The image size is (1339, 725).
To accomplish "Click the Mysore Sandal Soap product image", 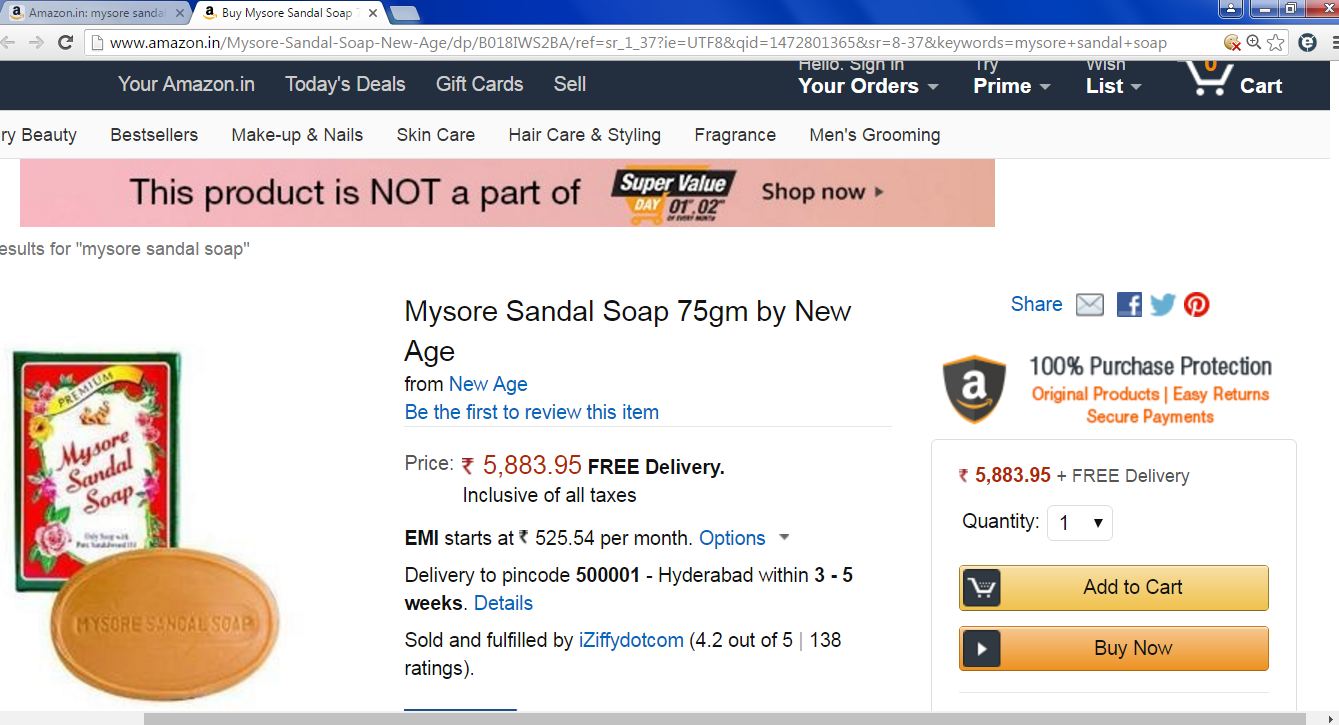I will tap(140, 520).
